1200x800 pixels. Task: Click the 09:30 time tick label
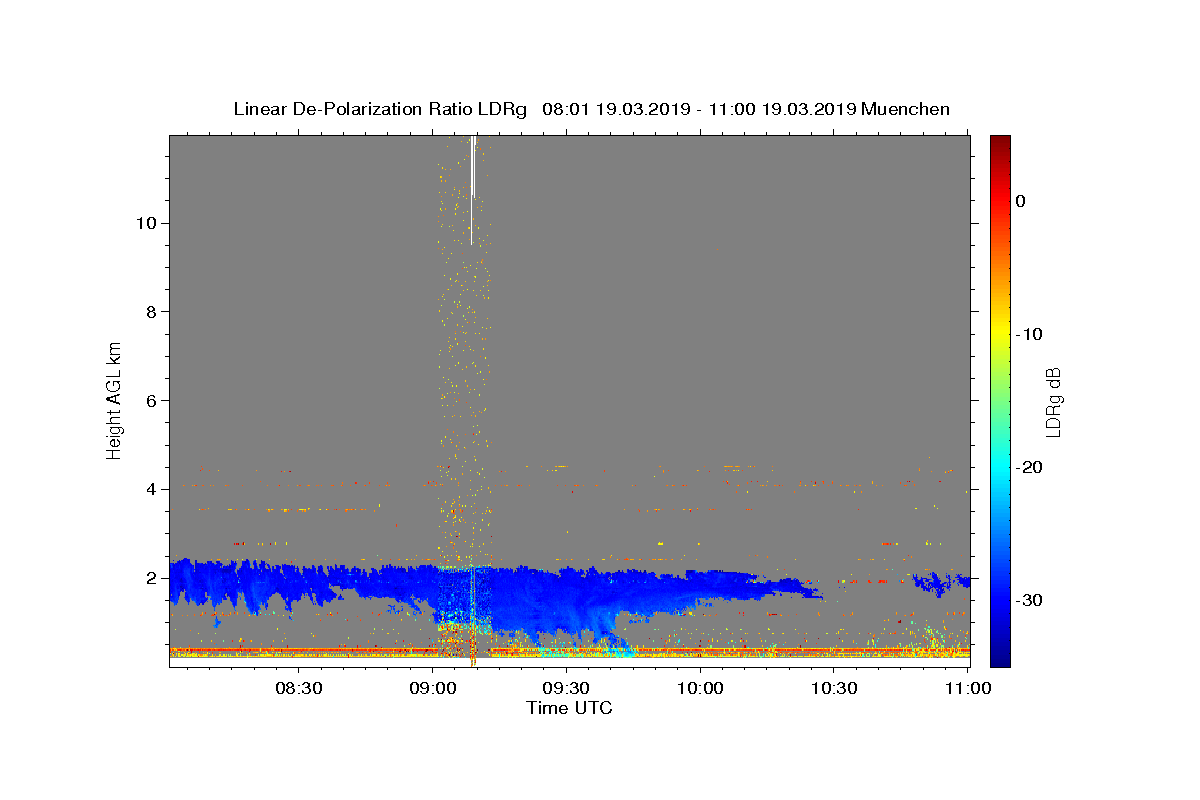pyautogui.click(x=567, y=689)
